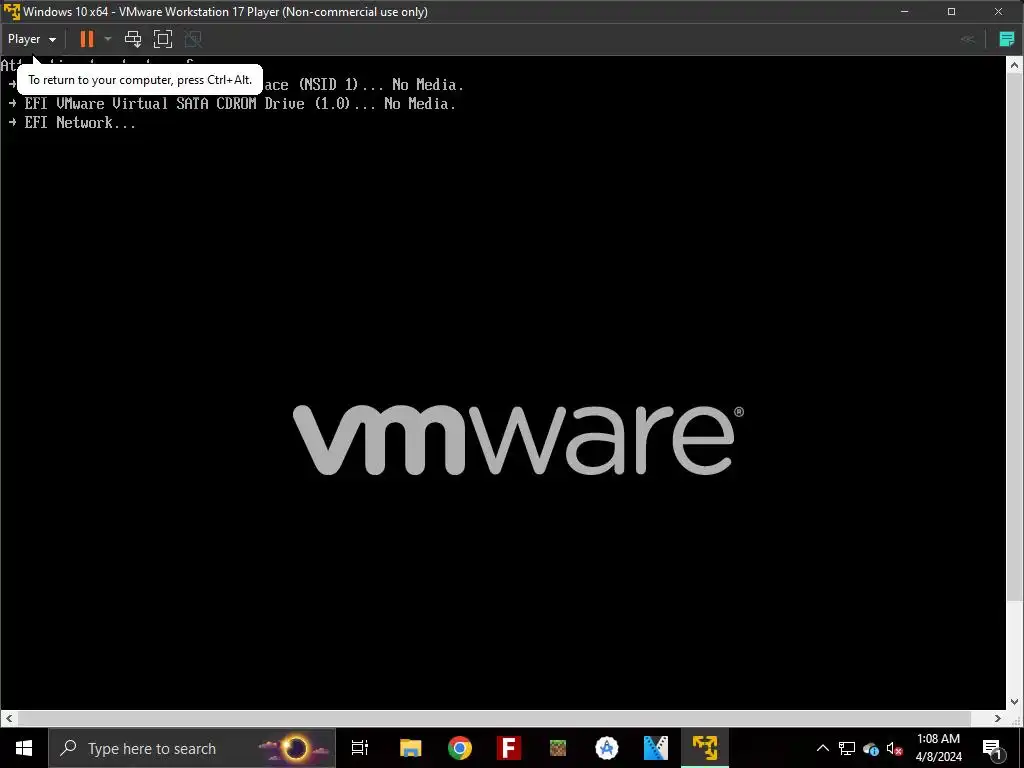Open the green message log icon
Image resolution: width=1024 pixels, height=768 pixels.
[x=1007, y=39]
